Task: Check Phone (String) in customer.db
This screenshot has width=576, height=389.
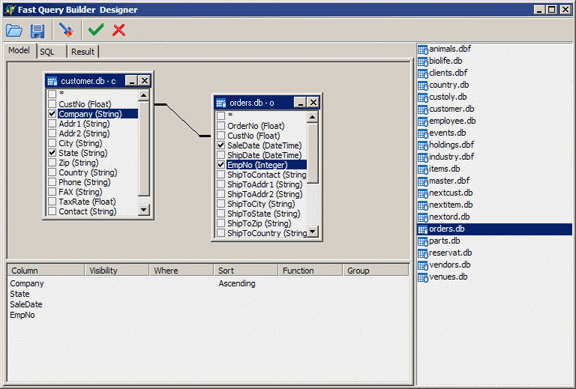Action: 52,182
